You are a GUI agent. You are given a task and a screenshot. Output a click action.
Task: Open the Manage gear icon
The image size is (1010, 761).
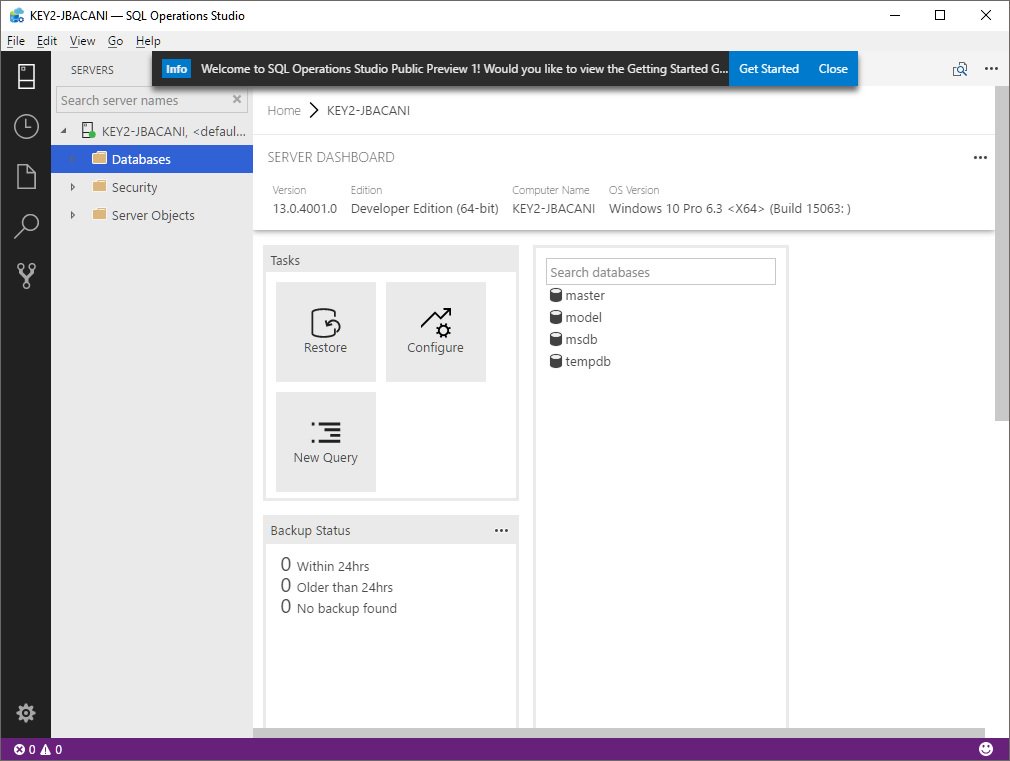coord(26,713)
